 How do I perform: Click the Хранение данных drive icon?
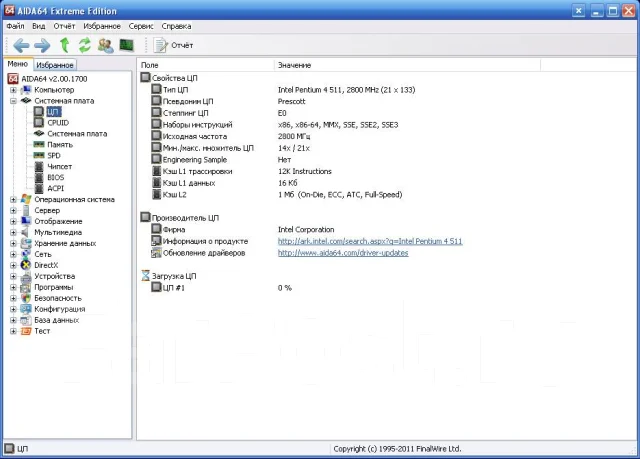pos(26,244)
